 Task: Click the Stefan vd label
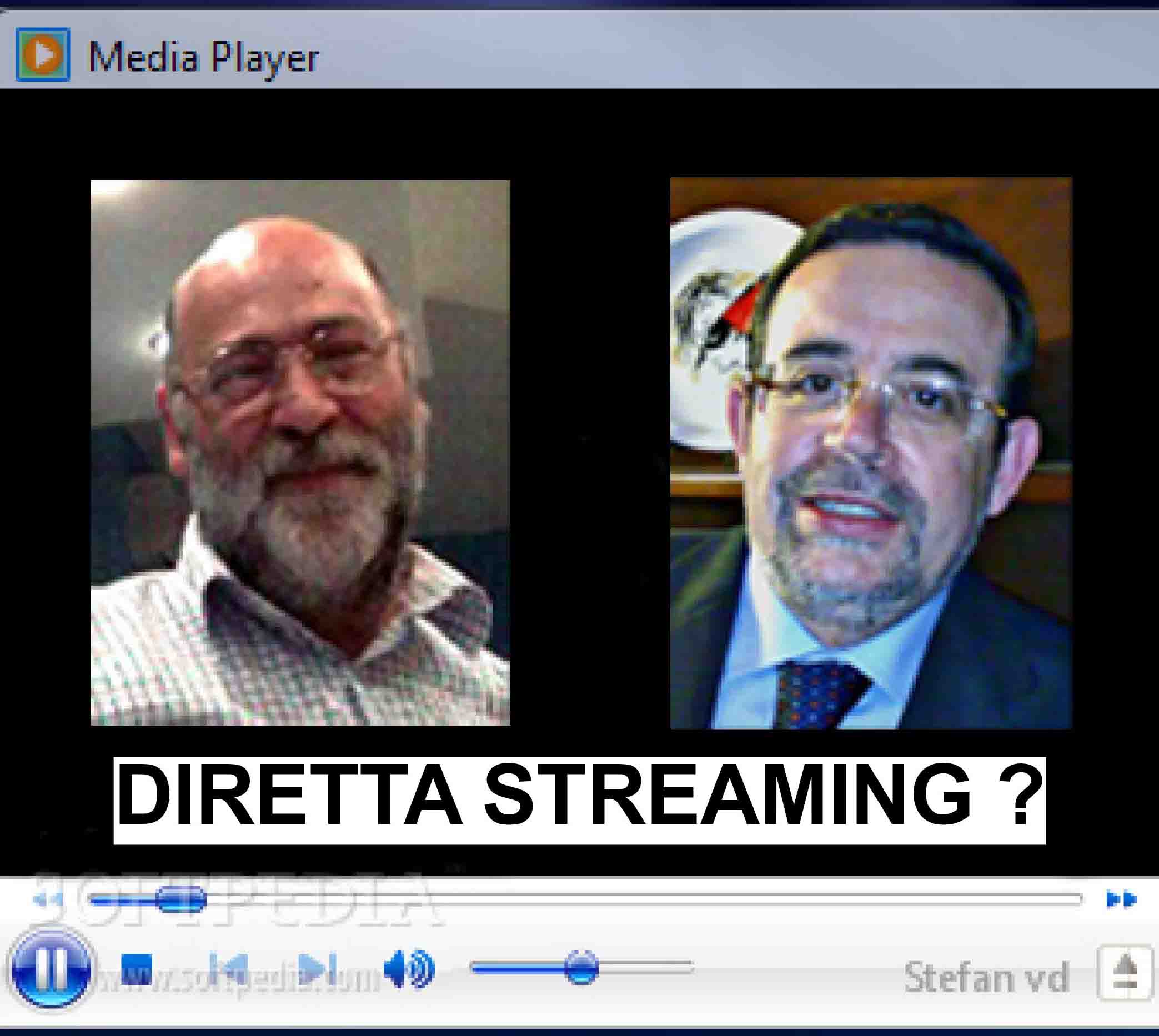point(986,977)
